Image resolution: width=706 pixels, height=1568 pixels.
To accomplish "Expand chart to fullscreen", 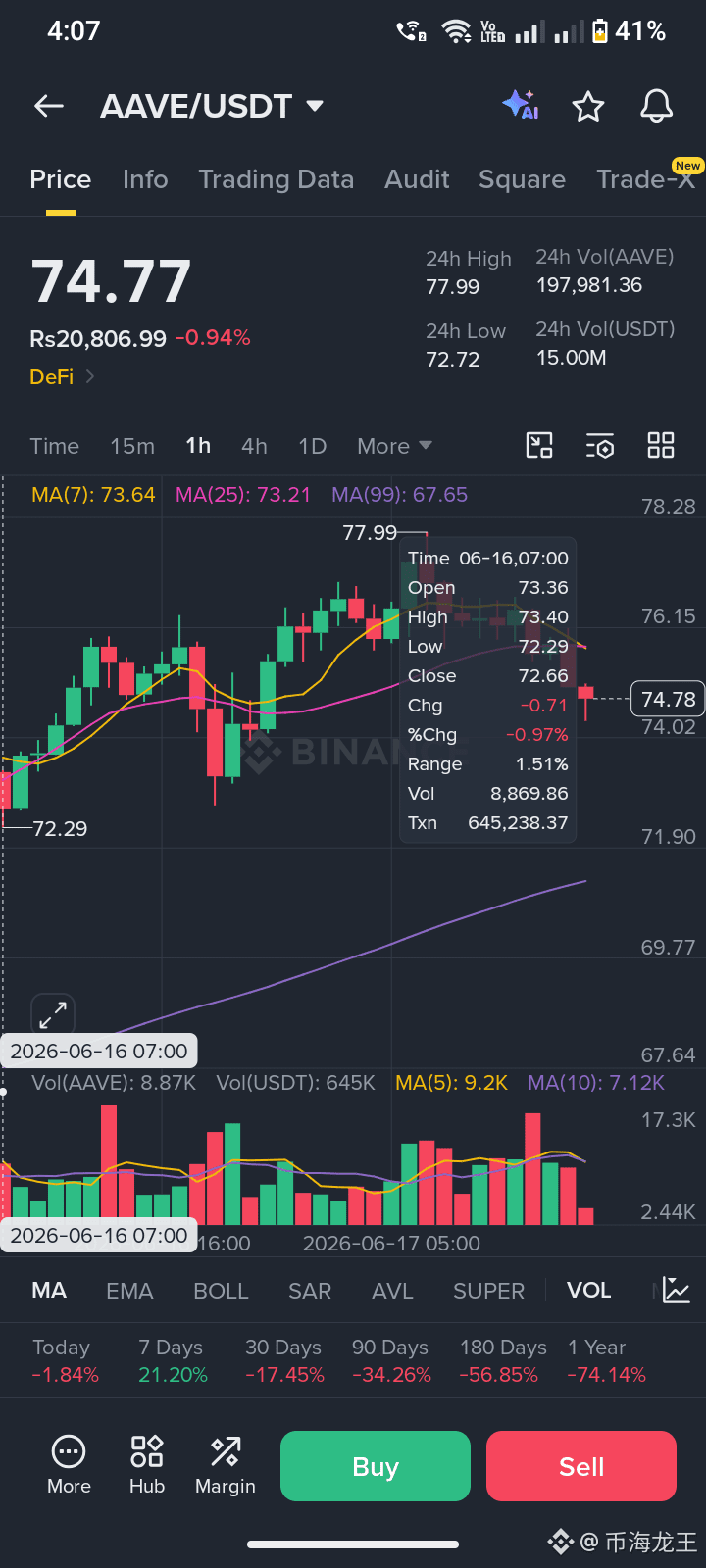I will coord(53,1014).
